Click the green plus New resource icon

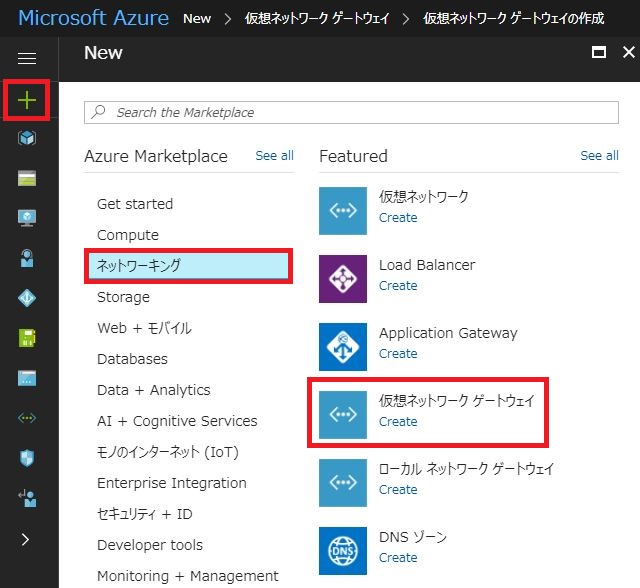point(27,100)
